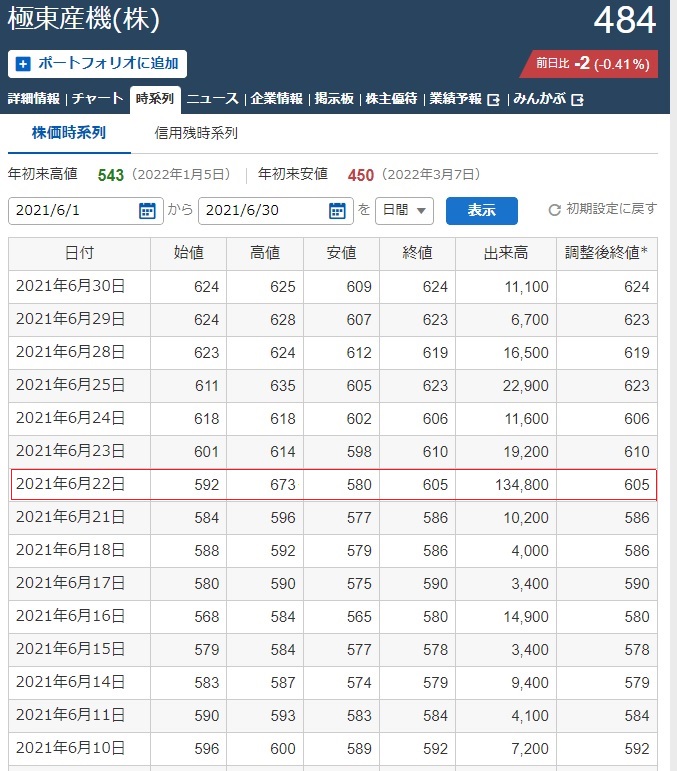Click the 初期設定に戻す link
Image resolution: width=677 pixels, height=771 pixels.
pos(611,209)
